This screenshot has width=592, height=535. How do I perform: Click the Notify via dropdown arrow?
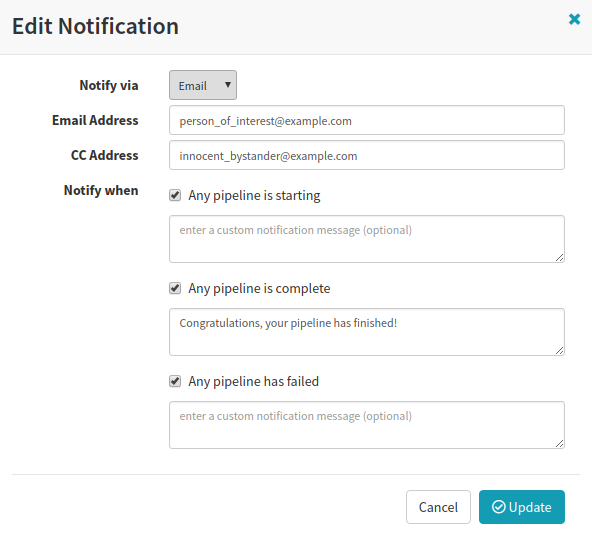(228, 85)
